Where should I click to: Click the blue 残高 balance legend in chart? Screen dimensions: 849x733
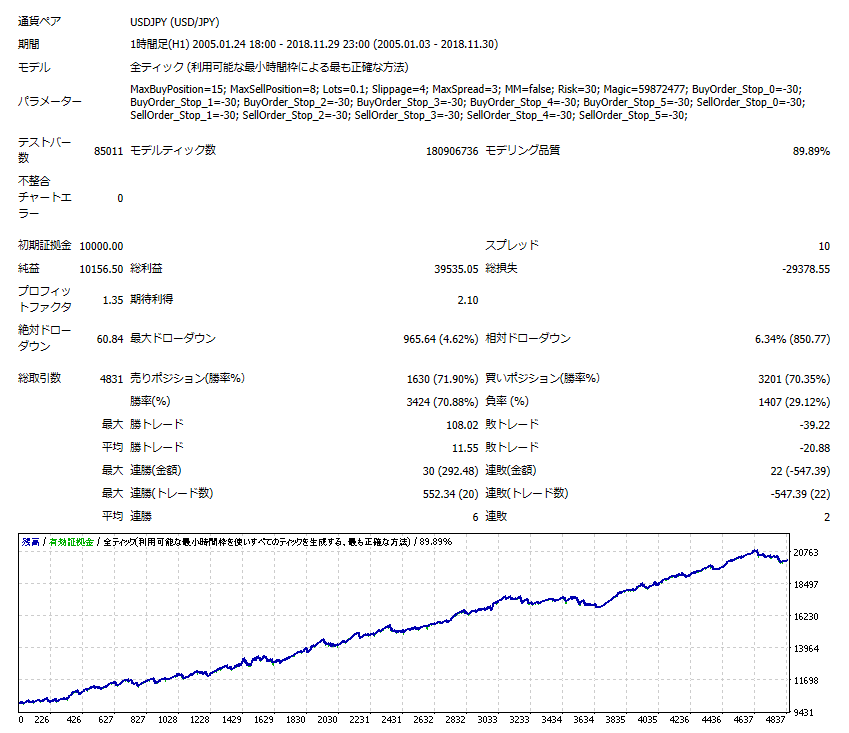click(x=31, y=541)
